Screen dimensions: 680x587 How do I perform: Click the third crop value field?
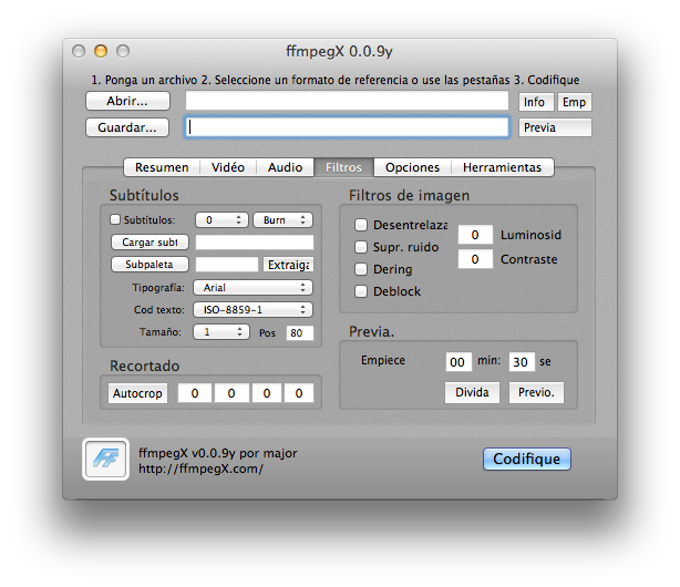tap(267, 393)
